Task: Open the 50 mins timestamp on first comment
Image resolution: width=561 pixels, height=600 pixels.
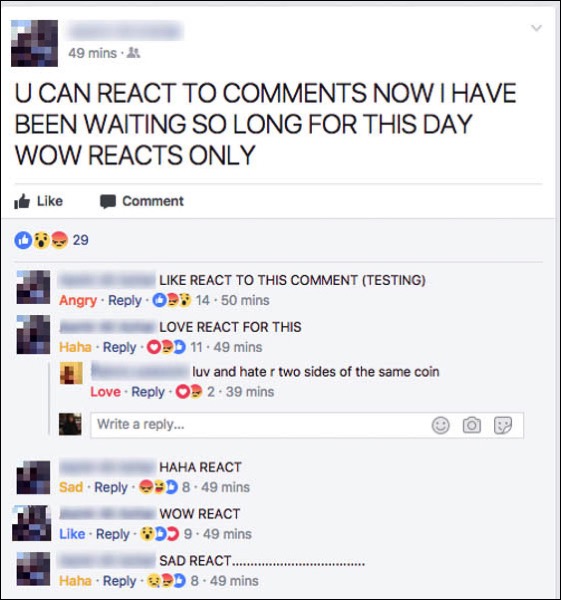Action: pos(245,300)
